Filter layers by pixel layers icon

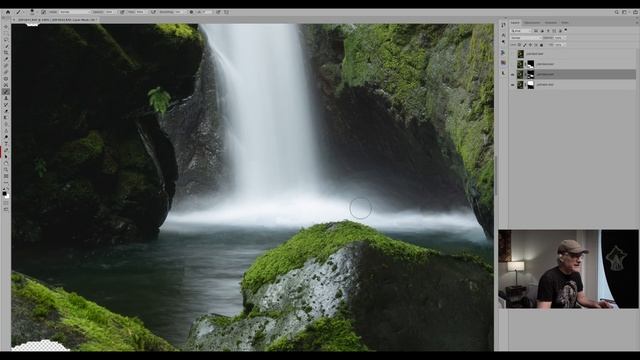pyautogui.click(x=536, y=31)
